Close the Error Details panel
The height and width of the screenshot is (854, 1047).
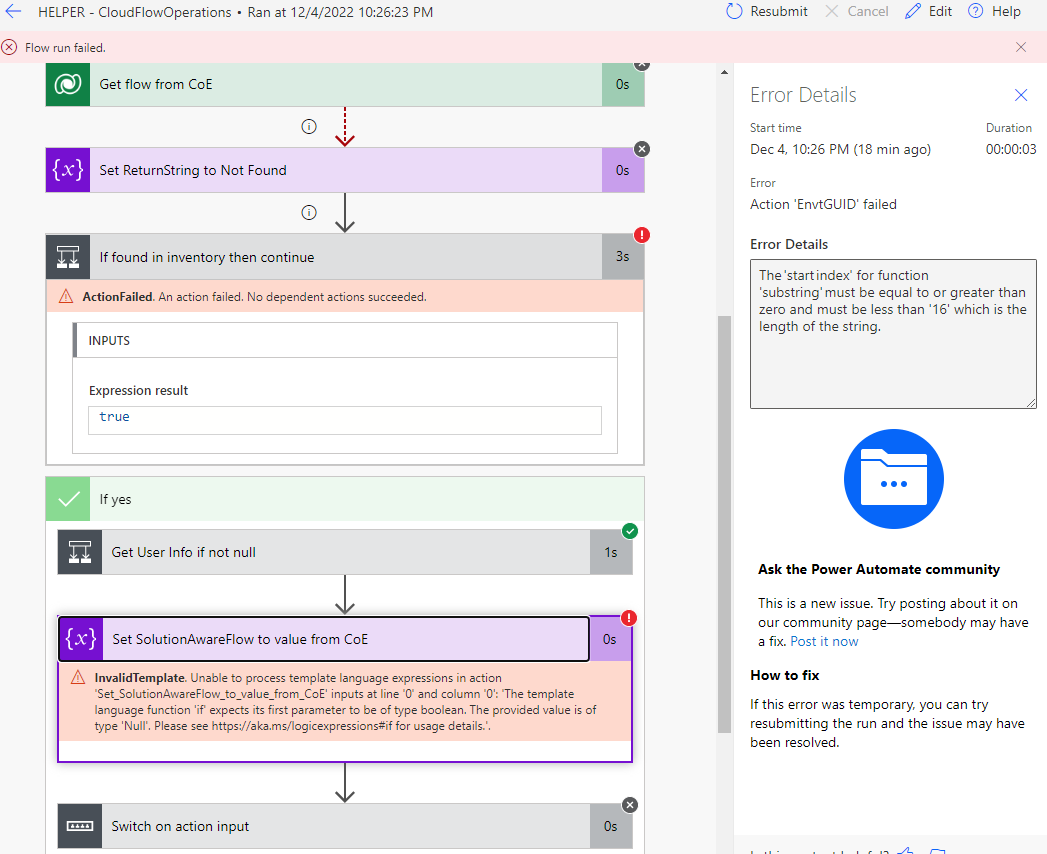(1020, 95)
